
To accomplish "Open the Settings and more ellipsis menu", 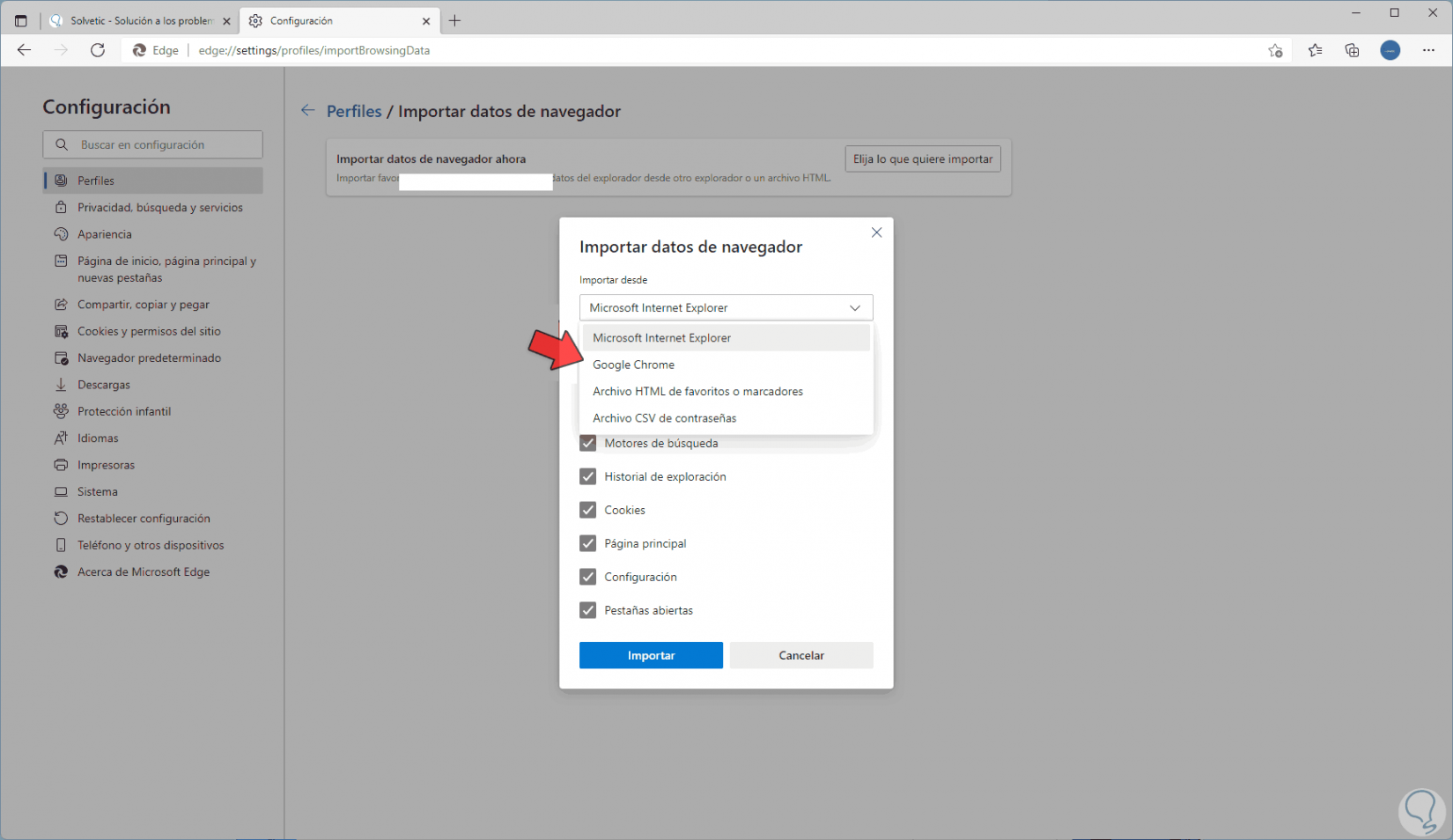I will coord(1428,50).
